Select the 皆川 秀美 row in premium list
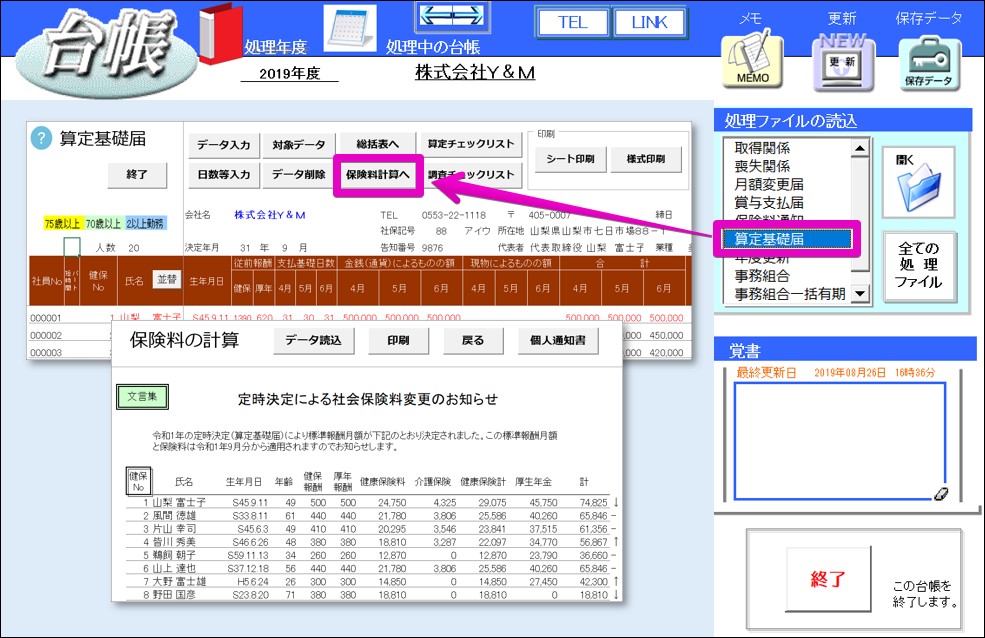The width and height of the screenshot is (985, 638). point(373,542)
